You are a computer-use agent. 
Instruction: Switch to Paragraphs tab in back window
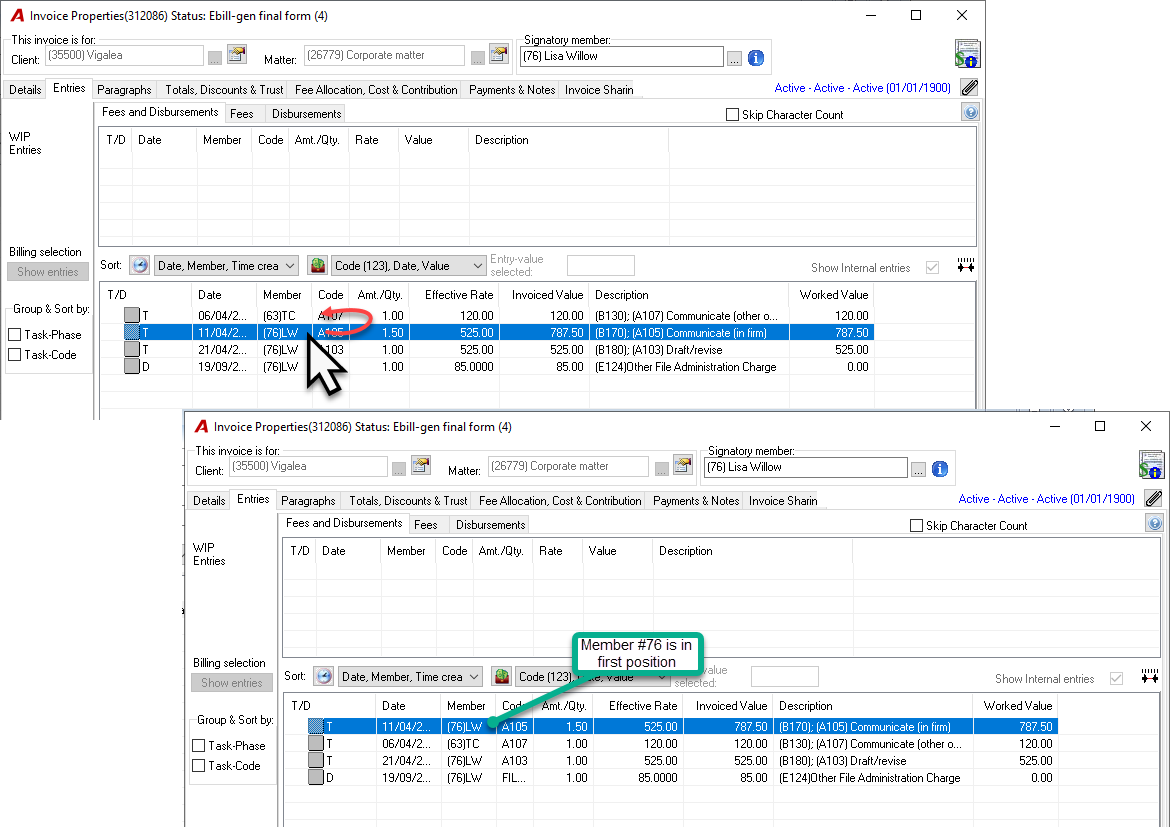(x=124, y=90)
